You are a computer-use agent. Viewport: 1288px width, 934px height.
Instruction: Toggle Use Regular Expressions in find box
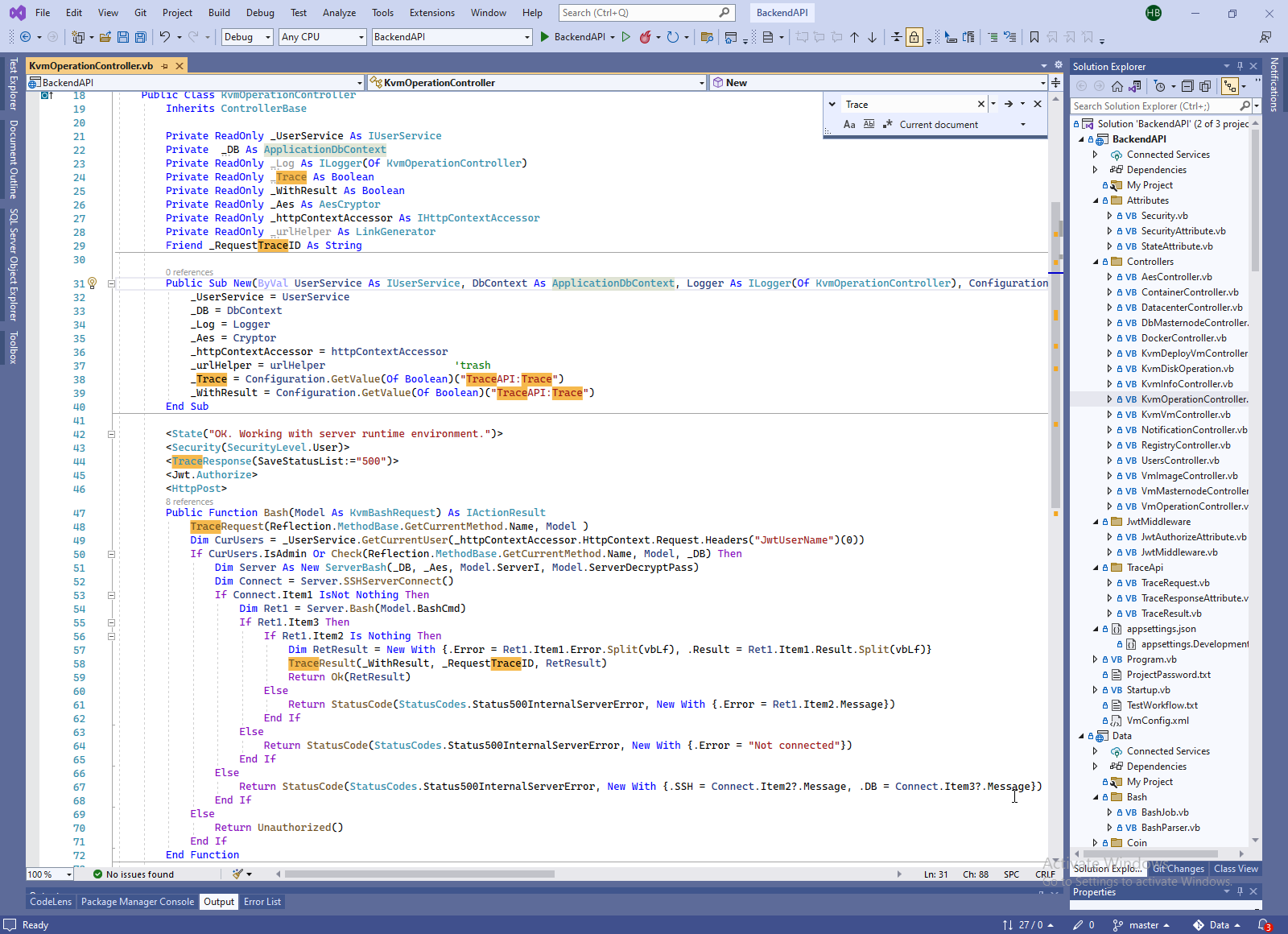pyautogui.click(x=887, y=125)
